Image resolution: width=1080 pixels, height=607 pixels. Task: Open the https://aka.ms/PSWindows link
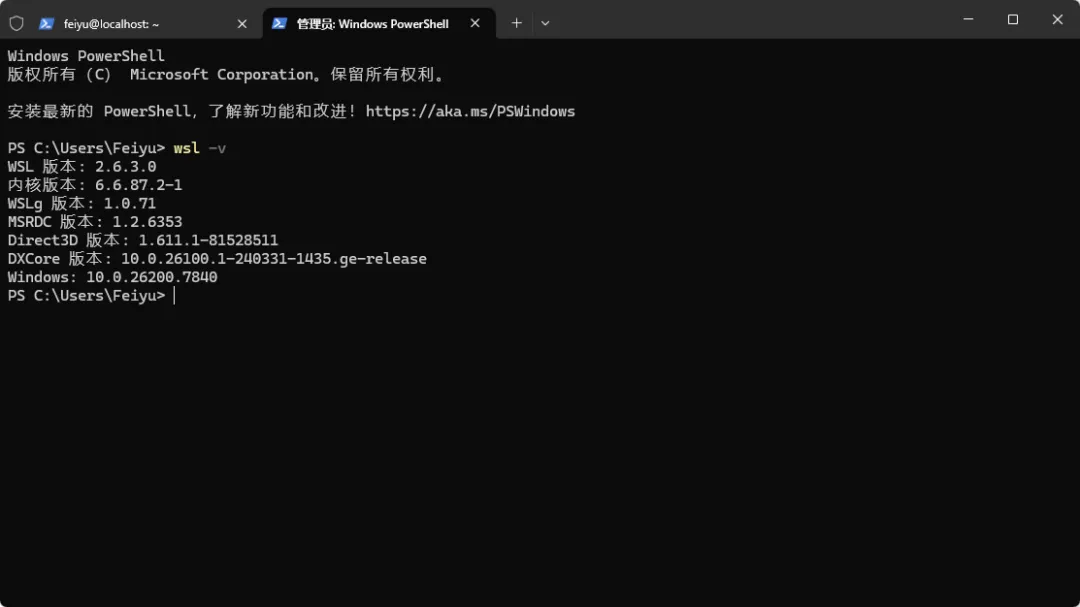[x=470, y=112]
